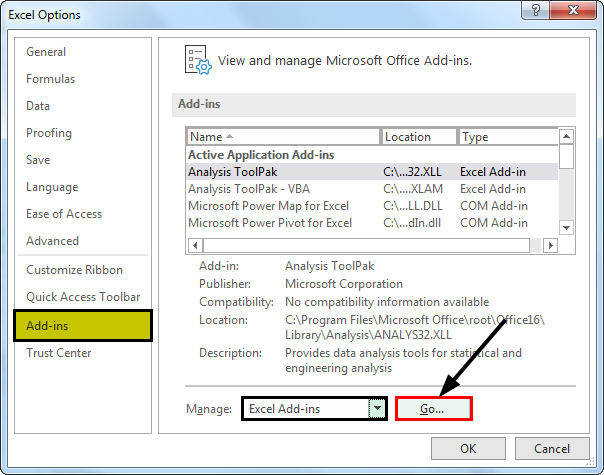Click COM Add-in type for Power Map
The height and width of the screenshot is (475, 604).
[494, 206]
